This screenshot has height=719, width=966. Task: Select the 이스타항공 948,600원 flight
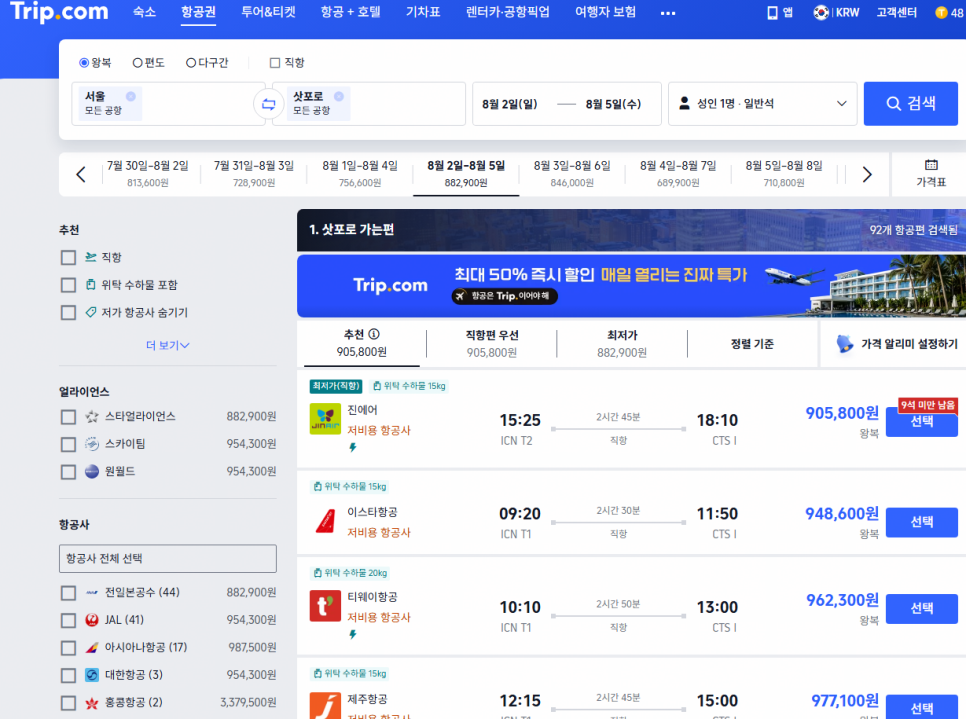[x=922, y=522]
